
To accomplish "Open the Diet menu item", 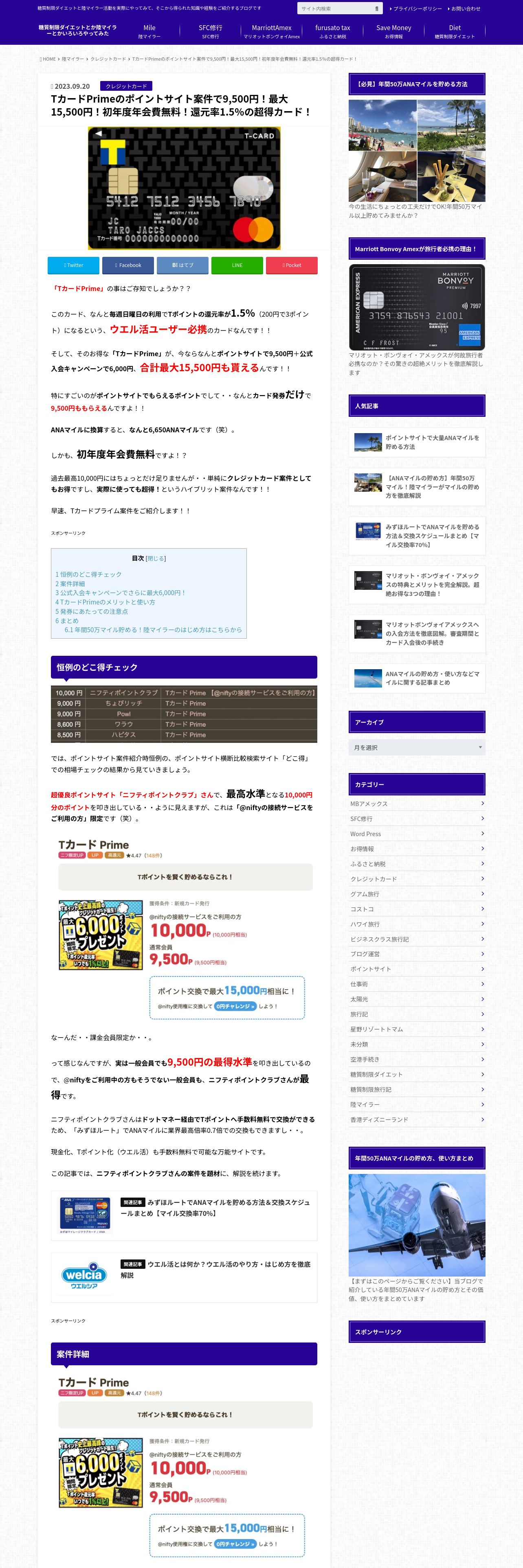I will 455,32.
